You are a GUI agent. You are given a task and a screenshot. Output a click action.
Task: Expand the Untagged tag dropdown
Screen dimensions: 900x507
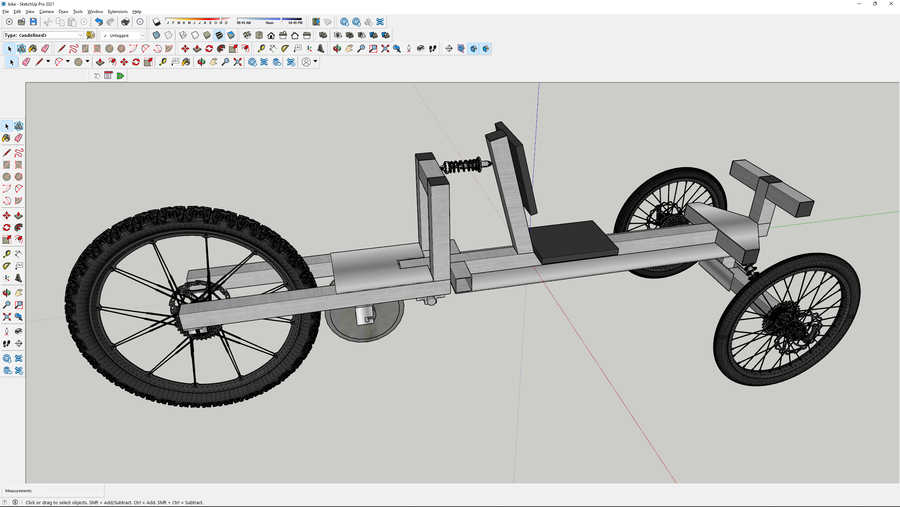coord(142,35)
